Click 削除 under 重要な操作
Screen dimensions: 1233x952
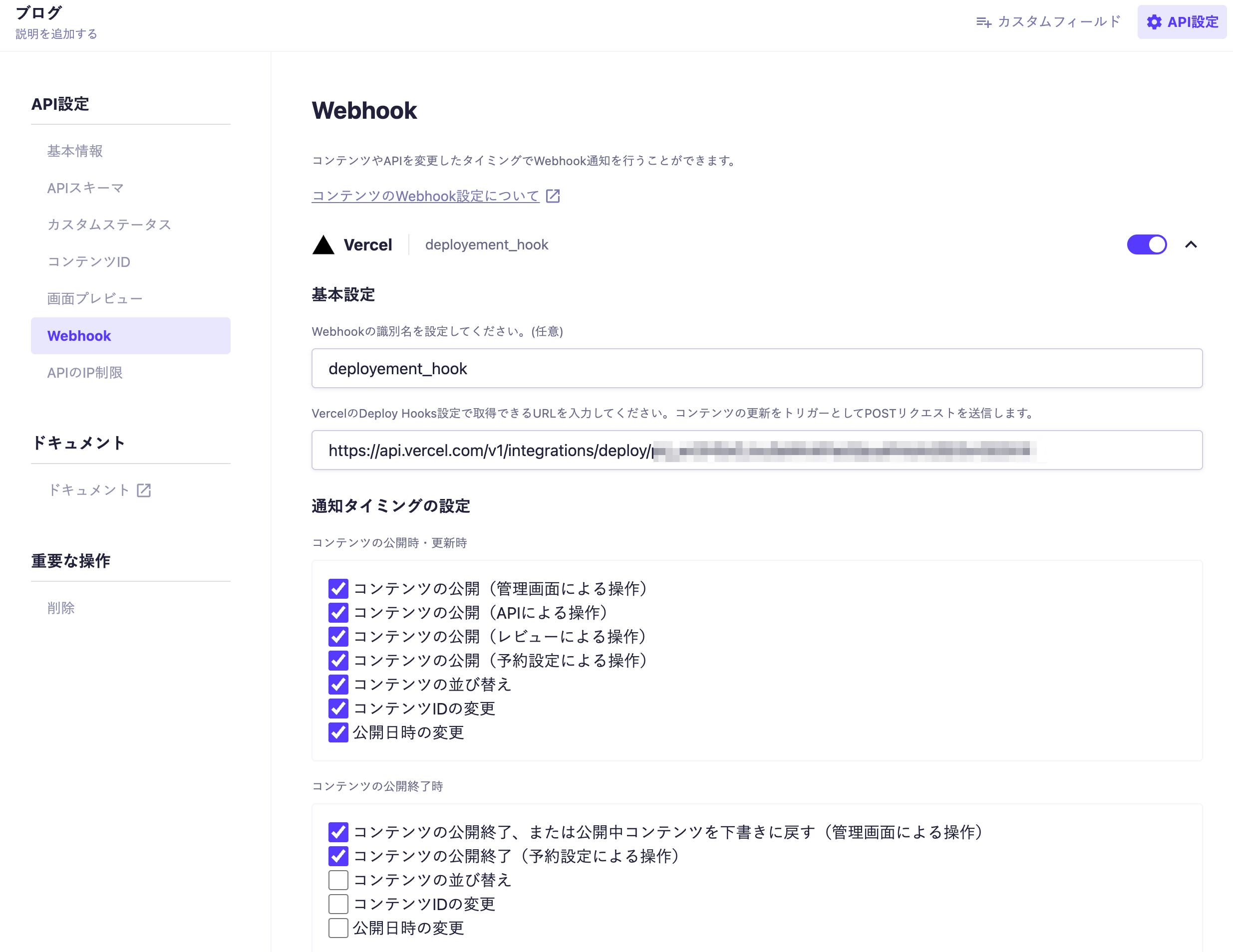pyautogui.click(x=61, y=608)
